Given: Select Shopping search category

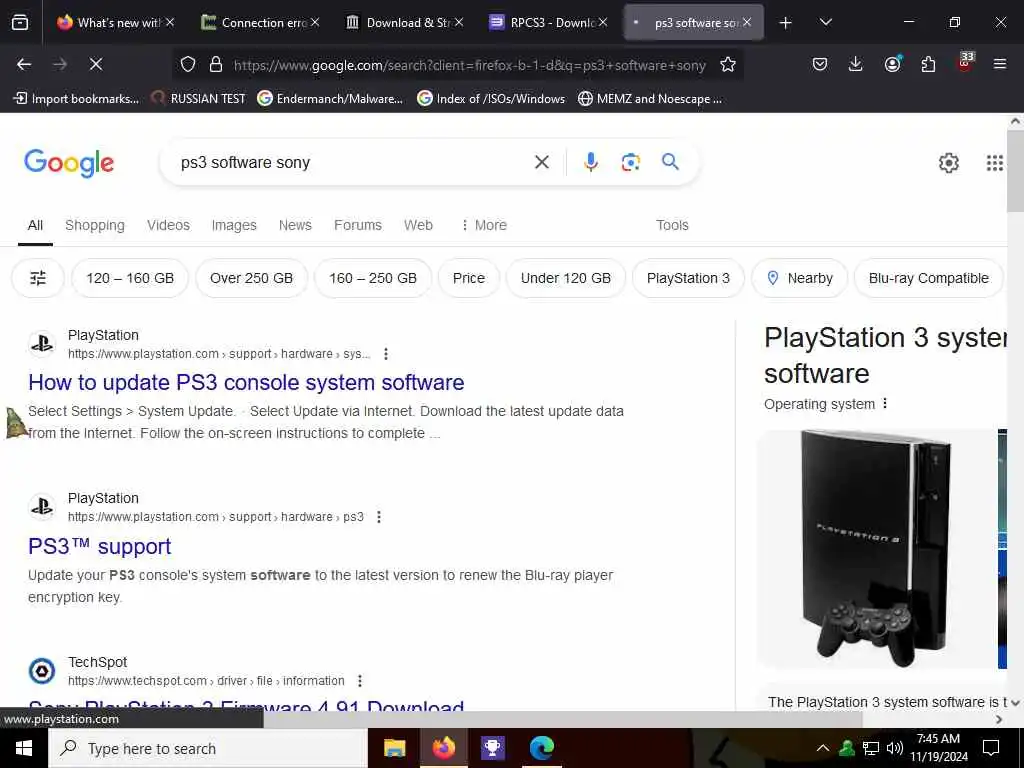Looking at the screenshot, I should click(x=95, y=225).
